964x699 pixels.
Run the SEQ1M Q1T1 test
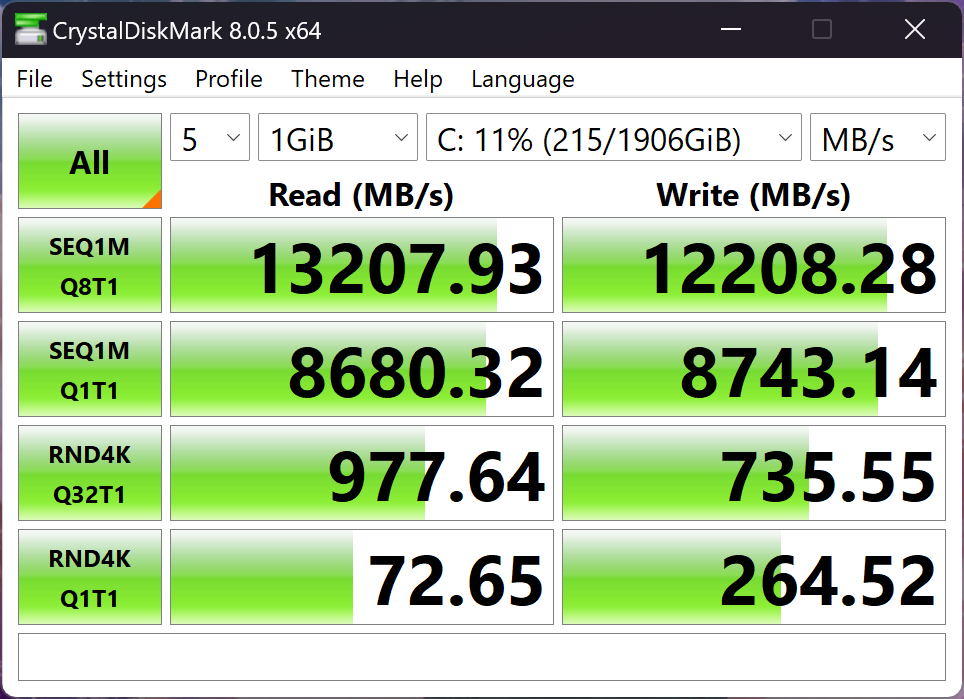click(90, 369)
